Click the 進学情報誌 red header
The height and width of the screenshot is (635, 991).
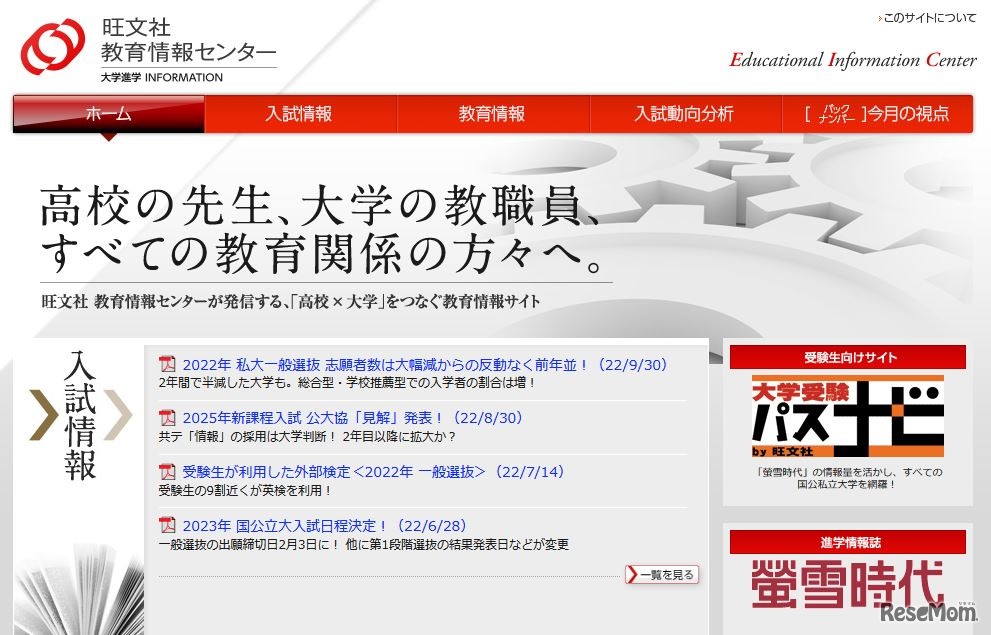(848, 542)
